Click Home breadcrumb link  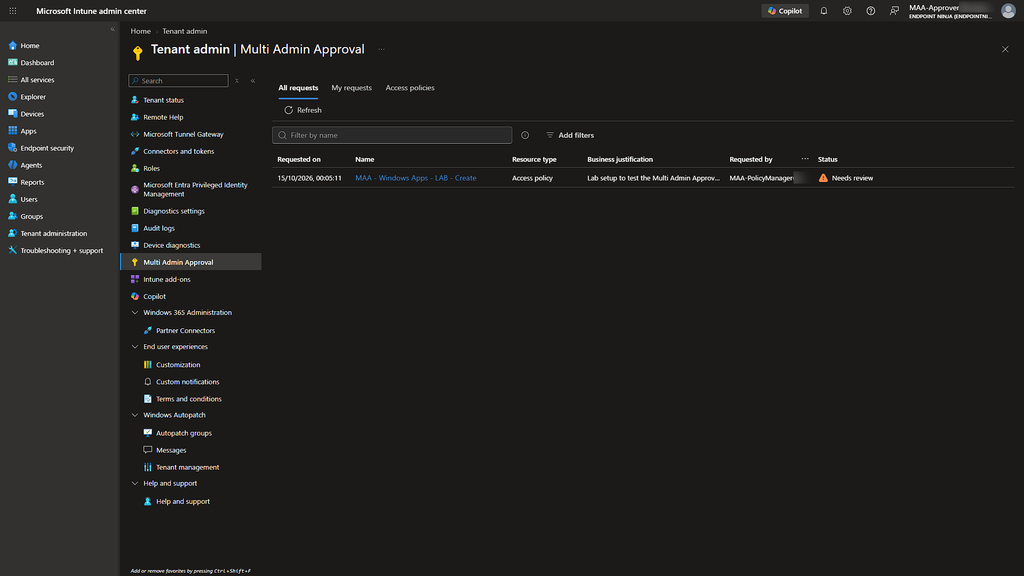[140, 31]
